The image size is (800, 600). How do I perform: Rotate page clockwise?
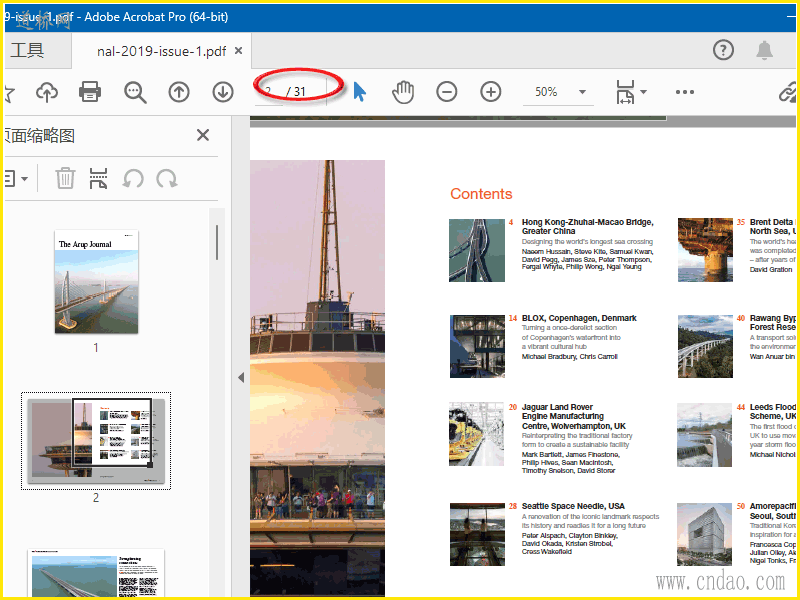[167, 179]
